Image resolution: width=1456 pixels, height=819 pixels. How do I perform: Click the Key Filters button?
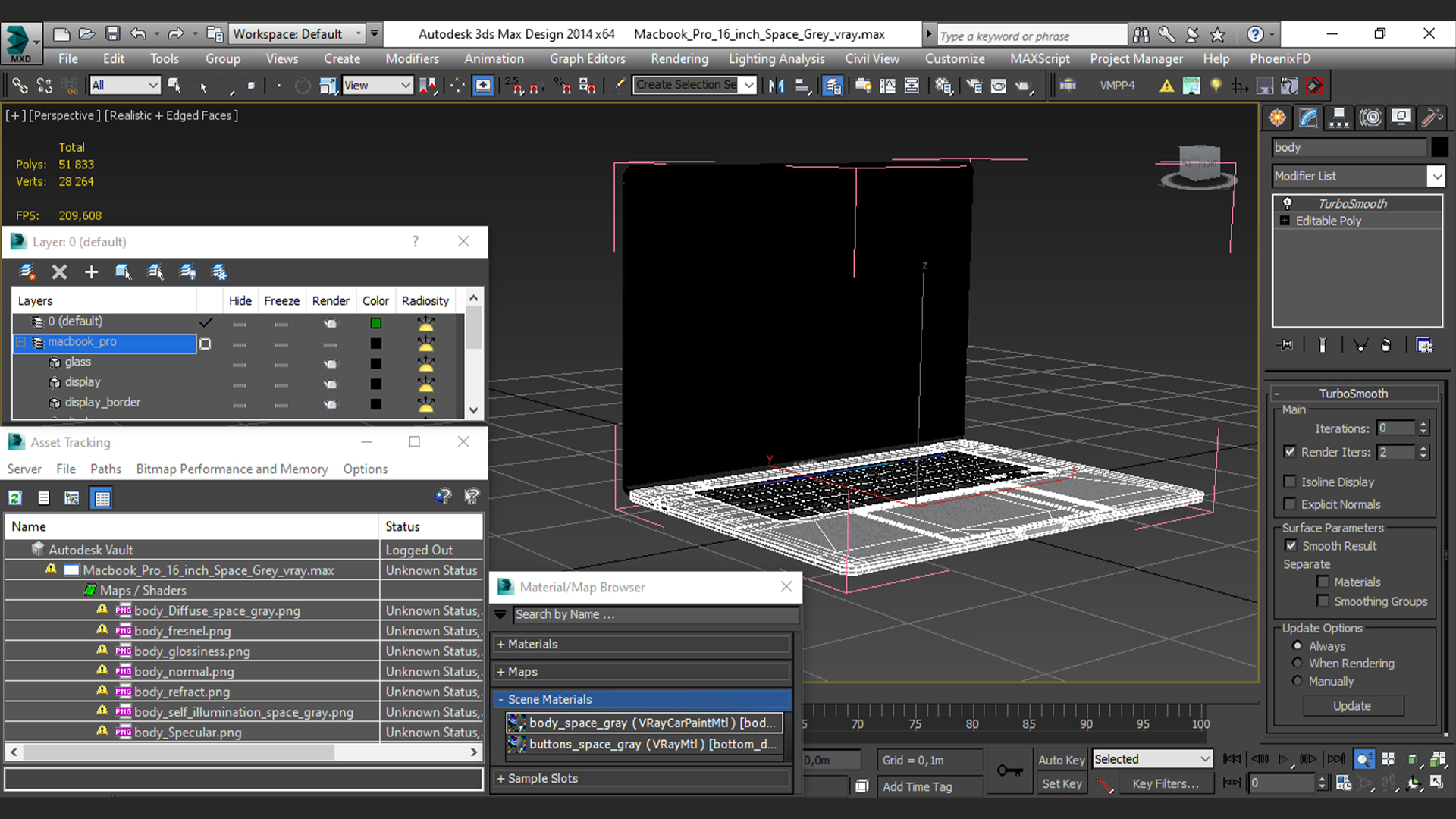(1165, 783)
